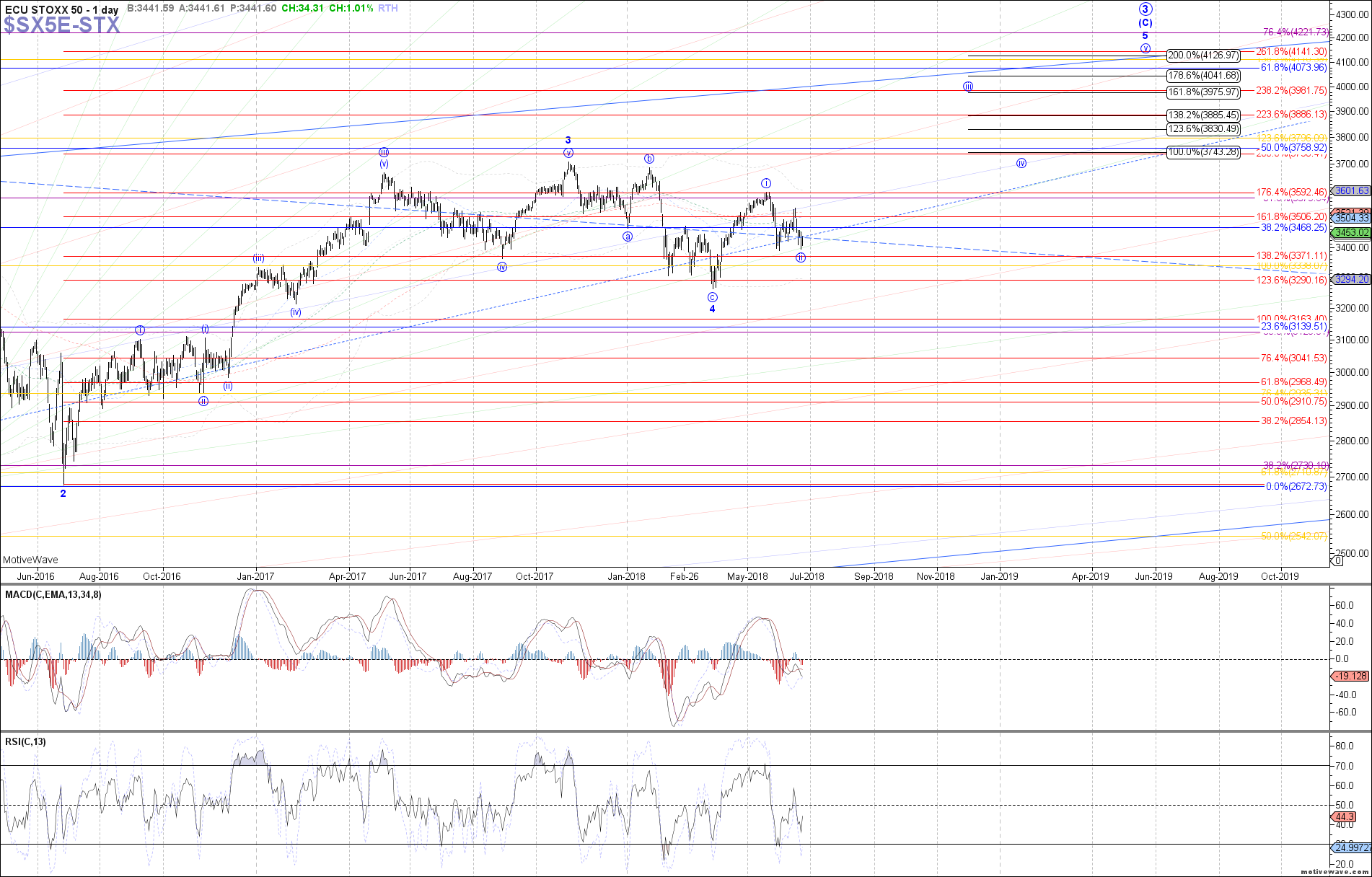This screenshot has width=1372, height=877.
Task: Select the 4300.00 price axis value
Action: pos(1353,14)
